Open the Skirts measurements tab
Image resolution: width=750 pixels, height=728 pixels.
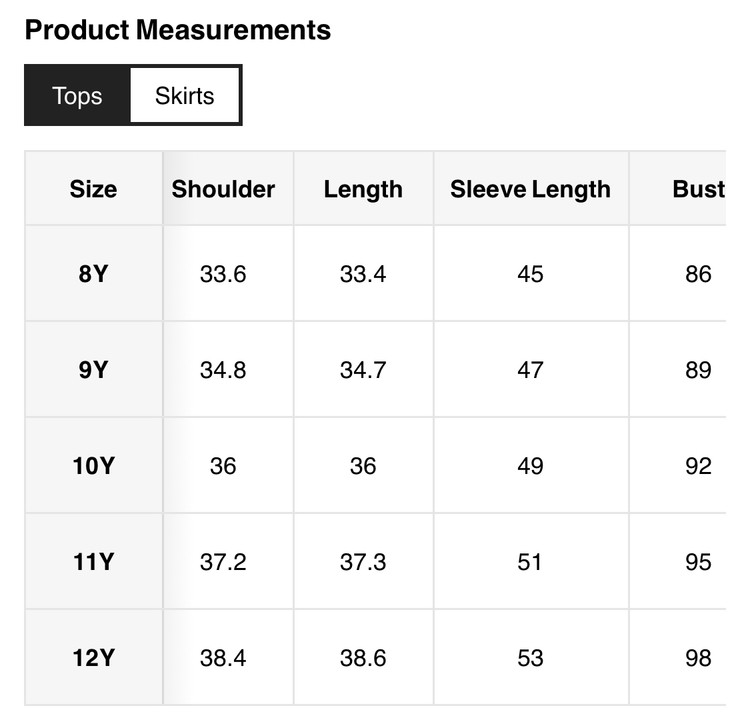pyautogui.click(x=185, y=96)
